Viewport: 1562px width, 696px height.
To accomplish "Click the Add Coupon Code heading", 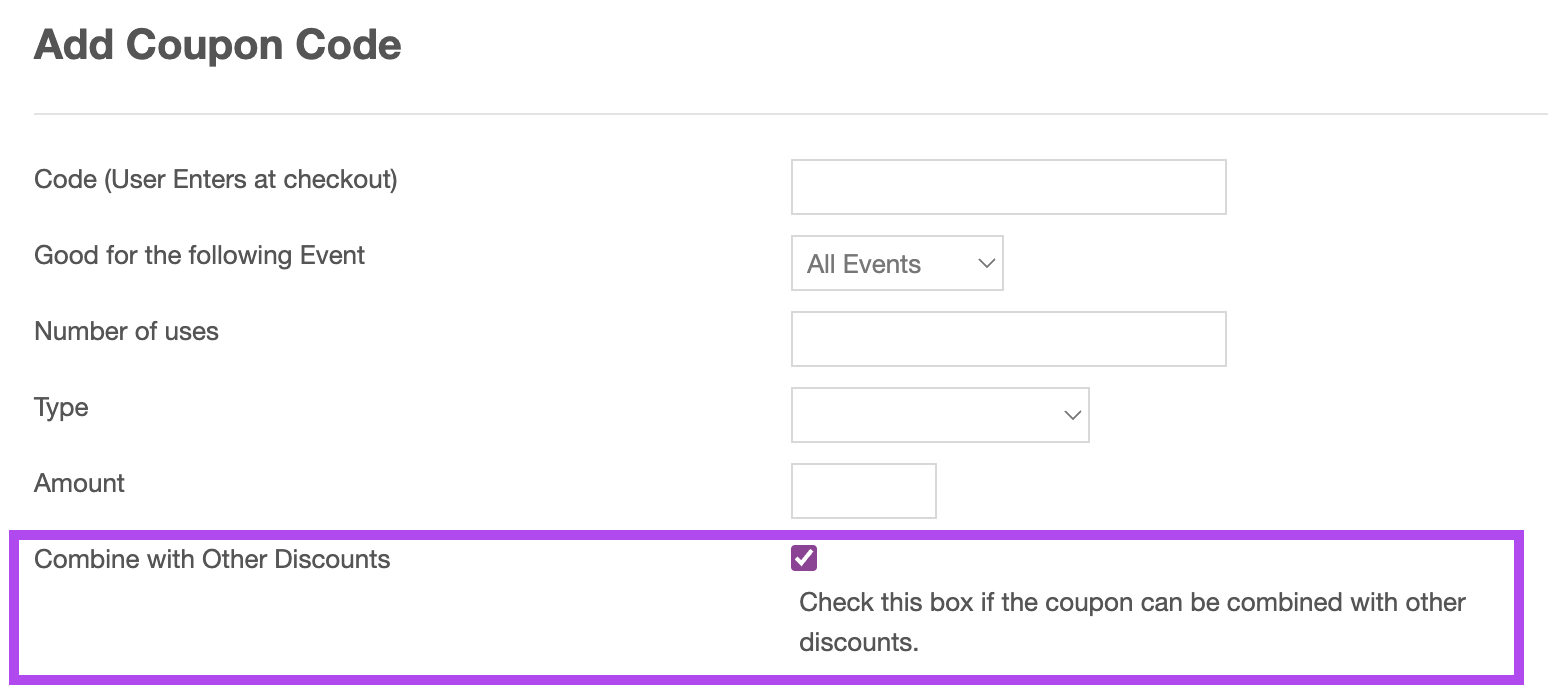I will 218,45.
